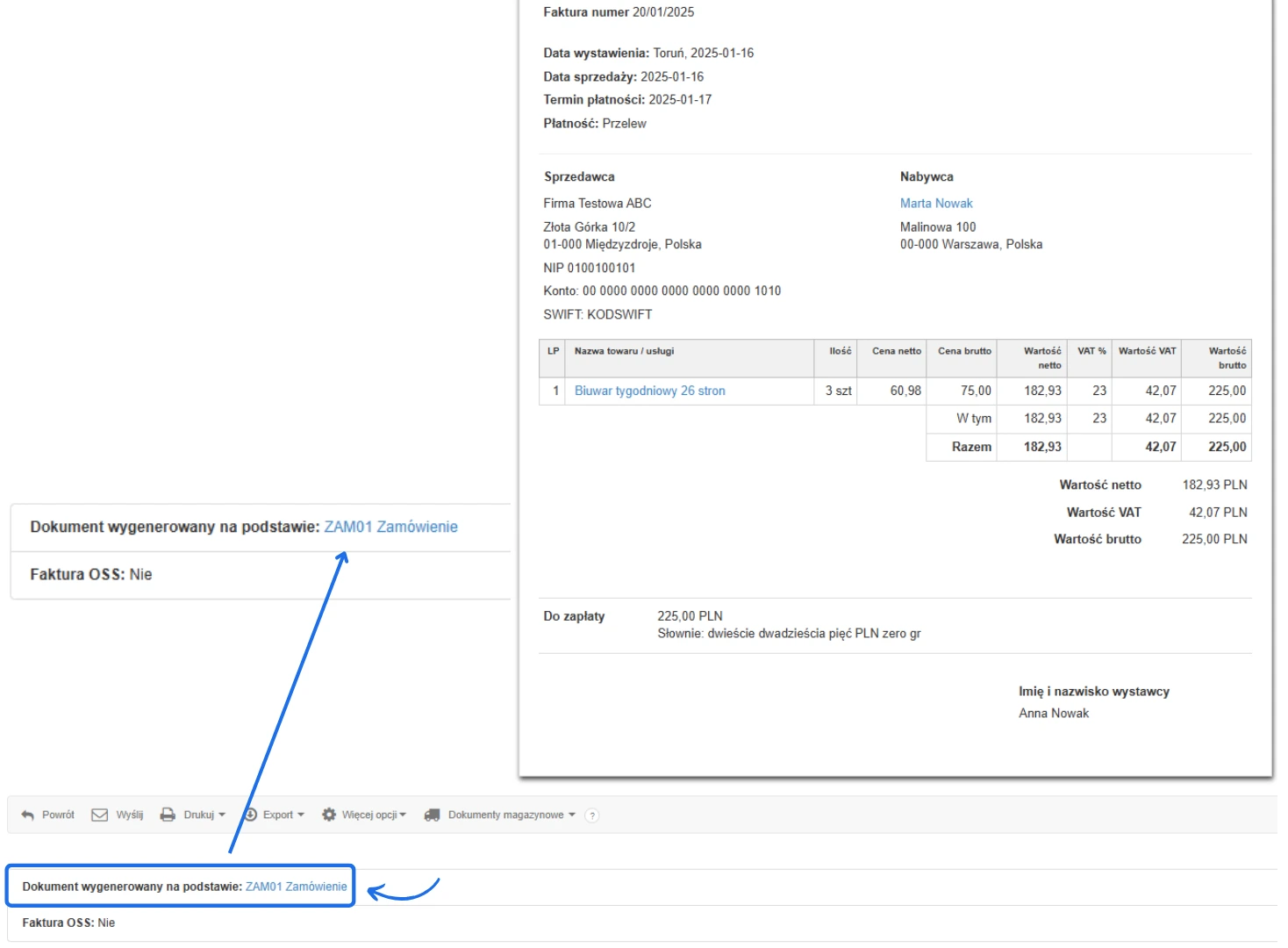The width and height of the screenshot is (1288, 948).
Task: Click the Cena netto column header
Action: click(x=891, y=358)
